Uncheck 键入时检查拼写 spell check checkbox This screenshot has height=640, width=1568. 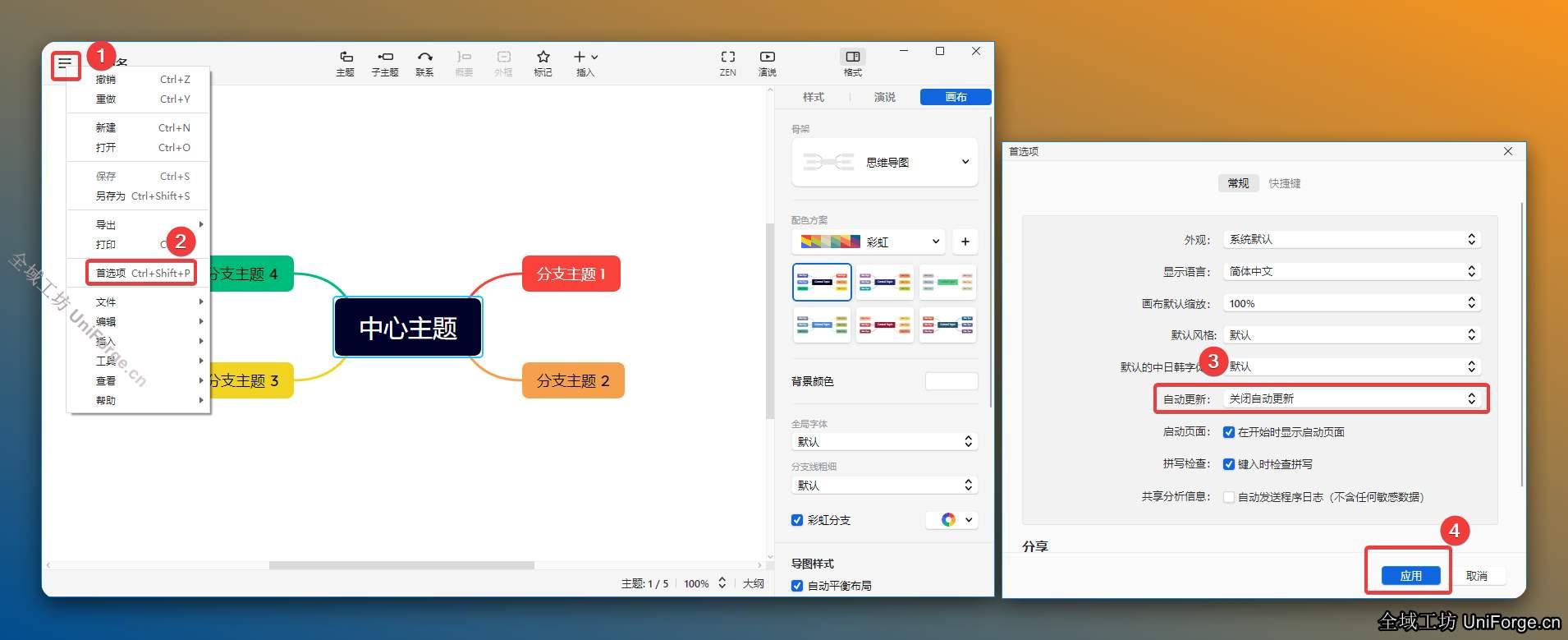click(x=1229, y=464)
